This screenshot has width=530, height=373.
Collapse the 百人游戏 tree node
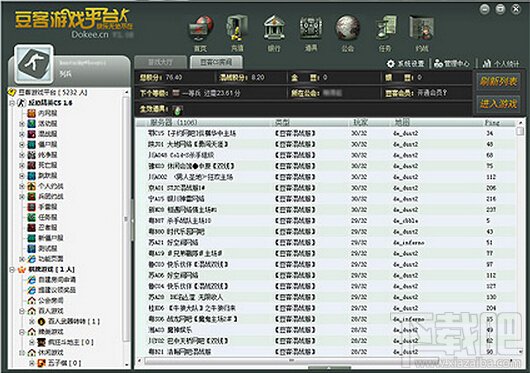tap(22, 311)
